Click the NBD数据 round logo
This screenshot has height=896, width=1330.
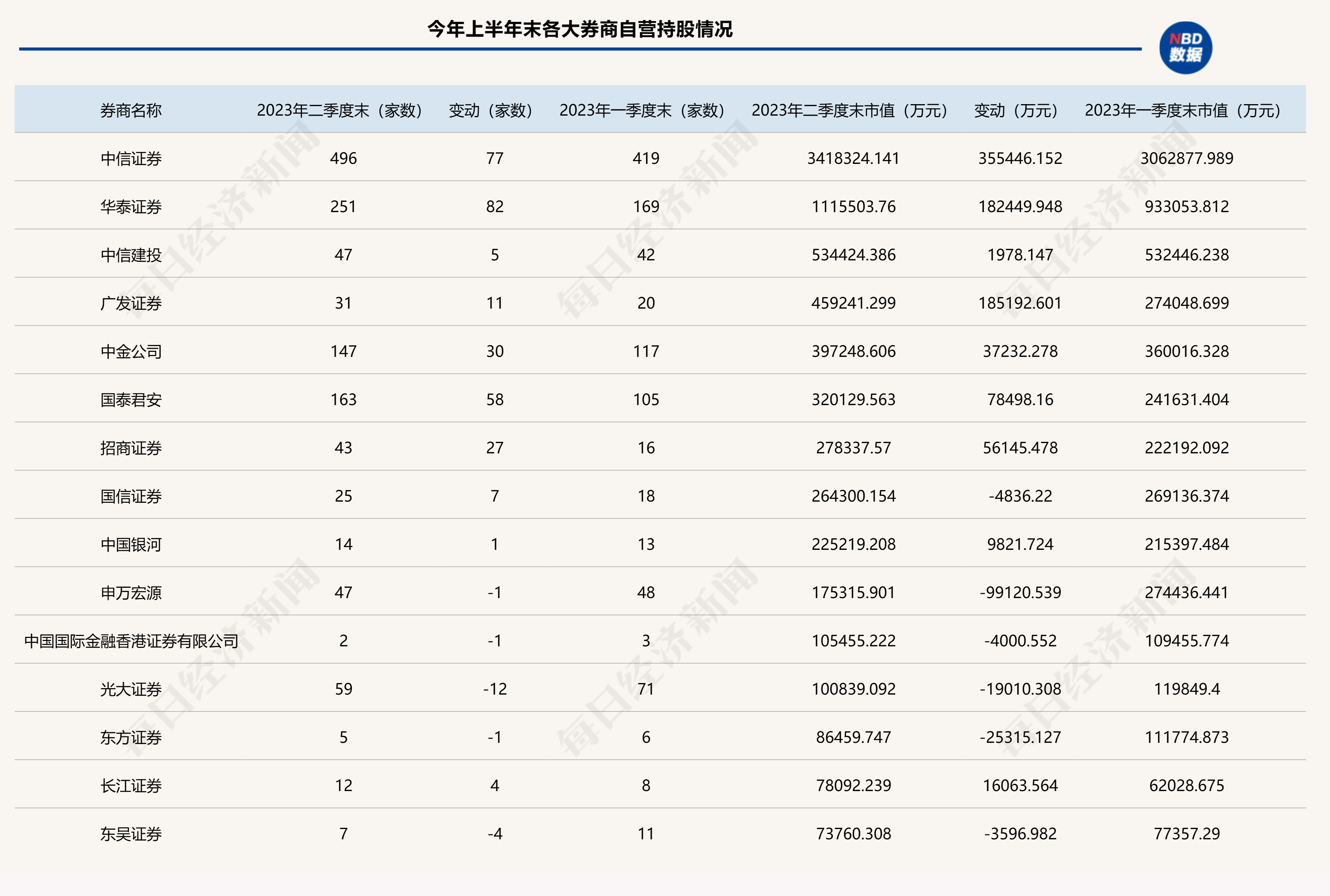click(x=1186, y=48)
